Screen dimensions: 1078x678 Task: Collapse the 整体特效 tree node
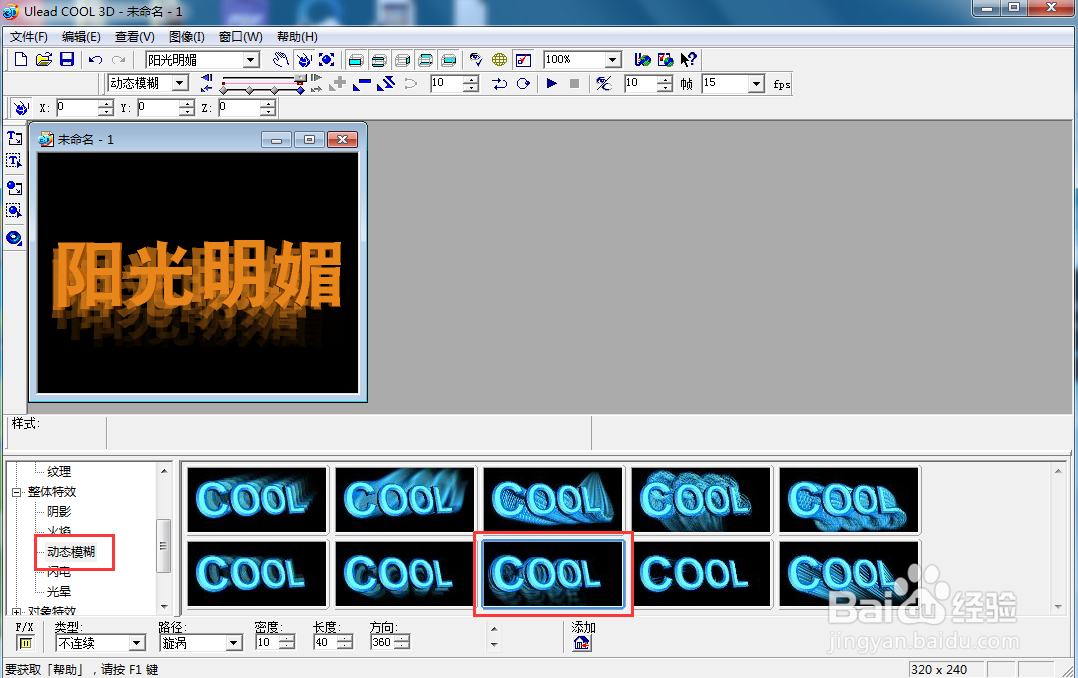coord(16,492)
